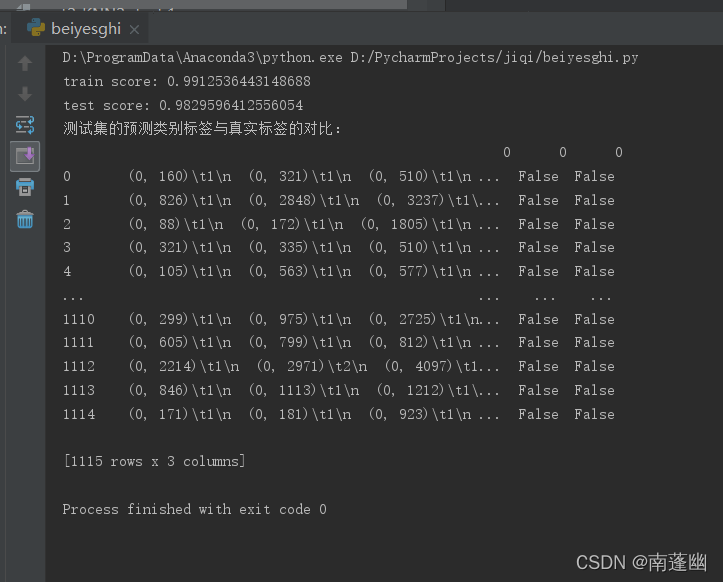The image size is (723, 582).
Task: Print the console output
Action: click(25, 187)
